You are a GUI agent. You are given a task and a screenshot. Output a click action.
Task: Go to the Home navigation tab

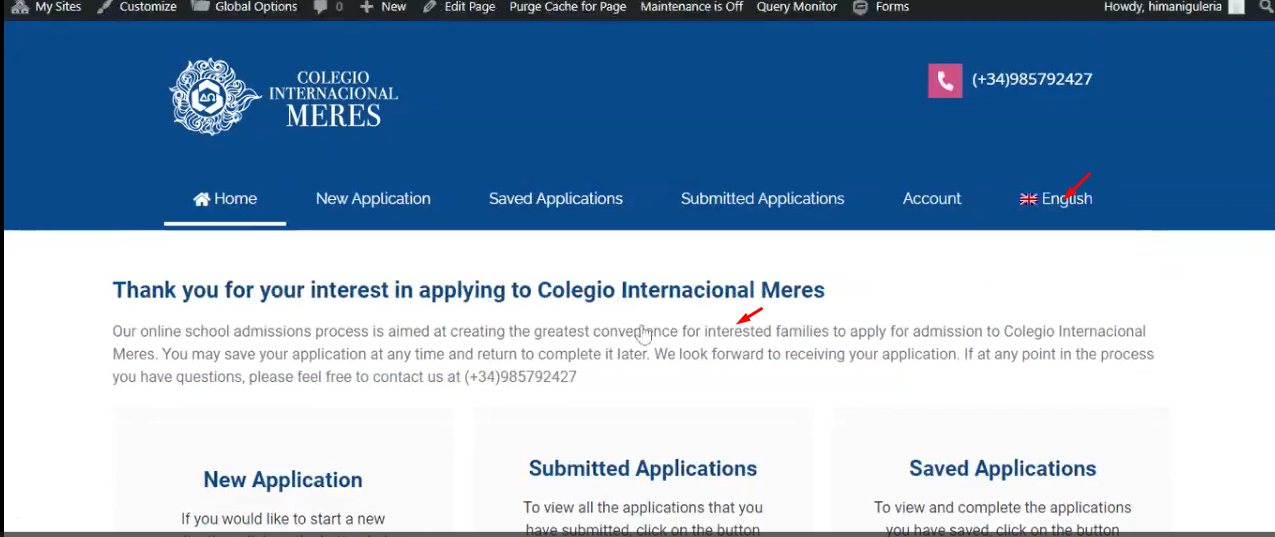coord(225,199)
